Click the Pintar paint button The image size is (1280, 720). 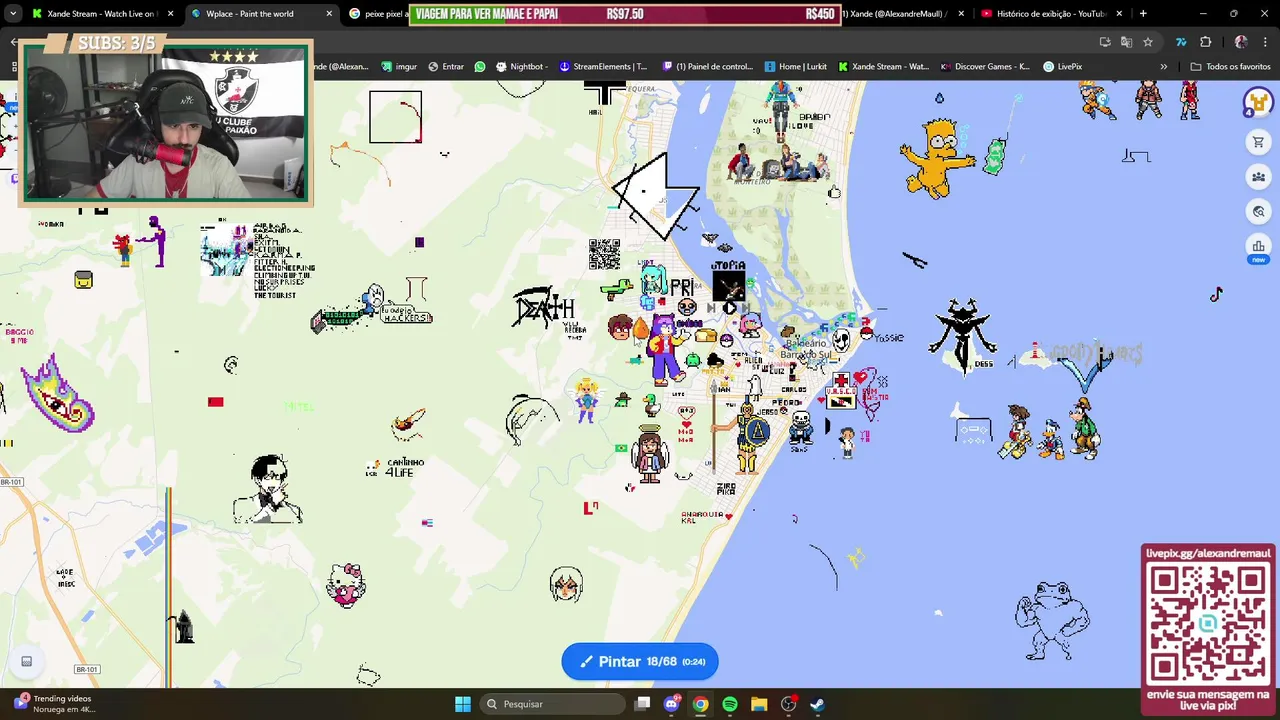640,662
